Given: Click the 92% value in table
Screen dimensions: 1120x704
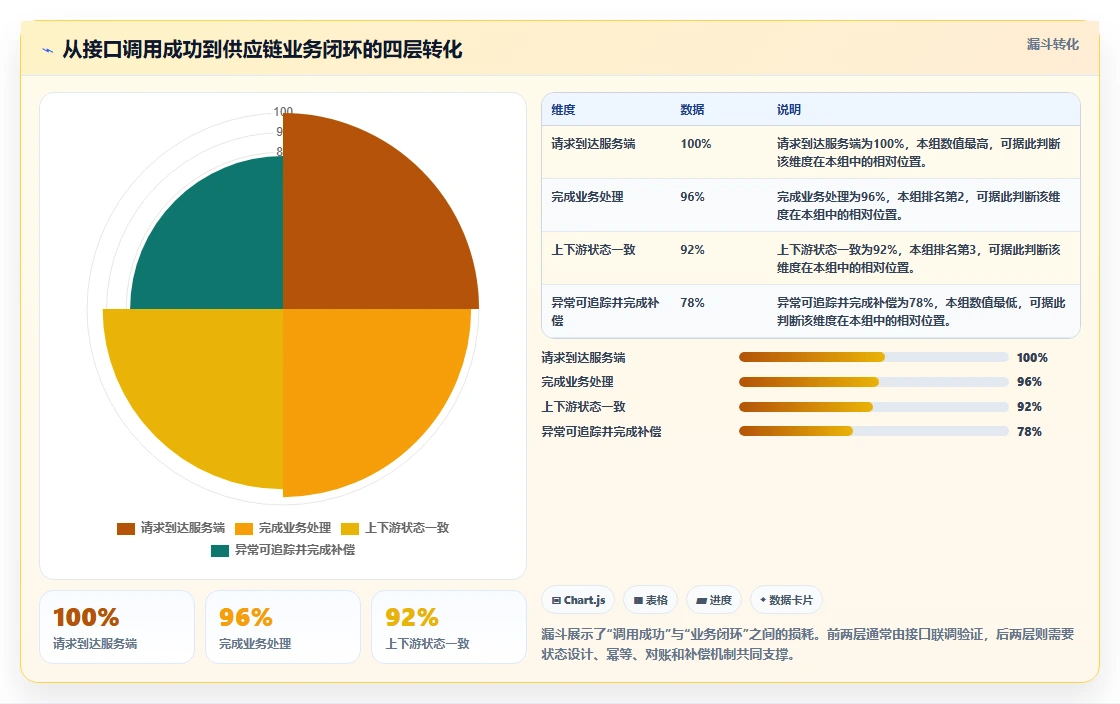Looking at the screenshot, I should [x=692, y=249].
